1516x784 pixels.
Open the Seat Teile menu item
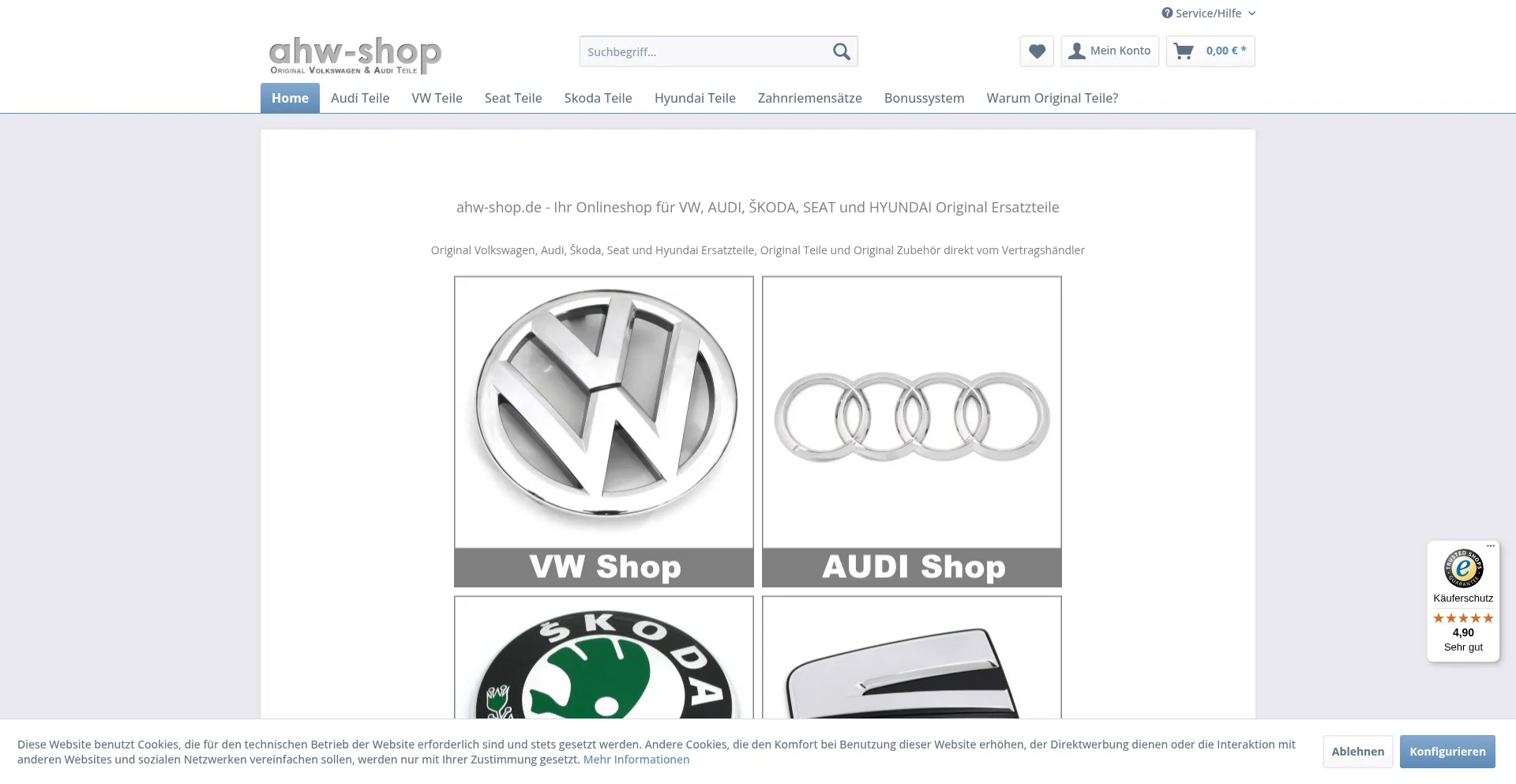coord(513,98)
